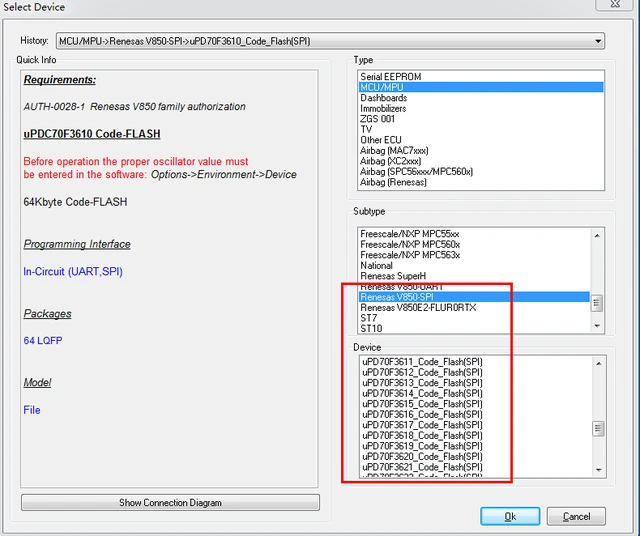Click File under Model
The height and width of the screenshot is (536, 640).
pyautogui.click(x=32, y=410)
